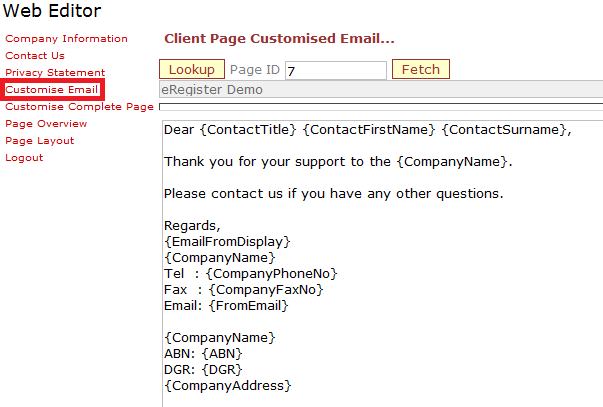Screen dimensions: 603x407
Task: Click the Client Page Customised Email heading
Action: click(279, 40)
